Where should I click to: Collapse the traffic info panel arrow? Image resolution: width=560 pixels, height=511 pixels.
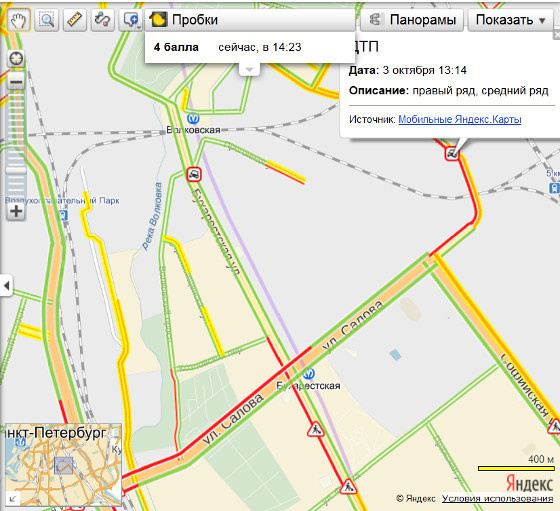click(249, 69)
